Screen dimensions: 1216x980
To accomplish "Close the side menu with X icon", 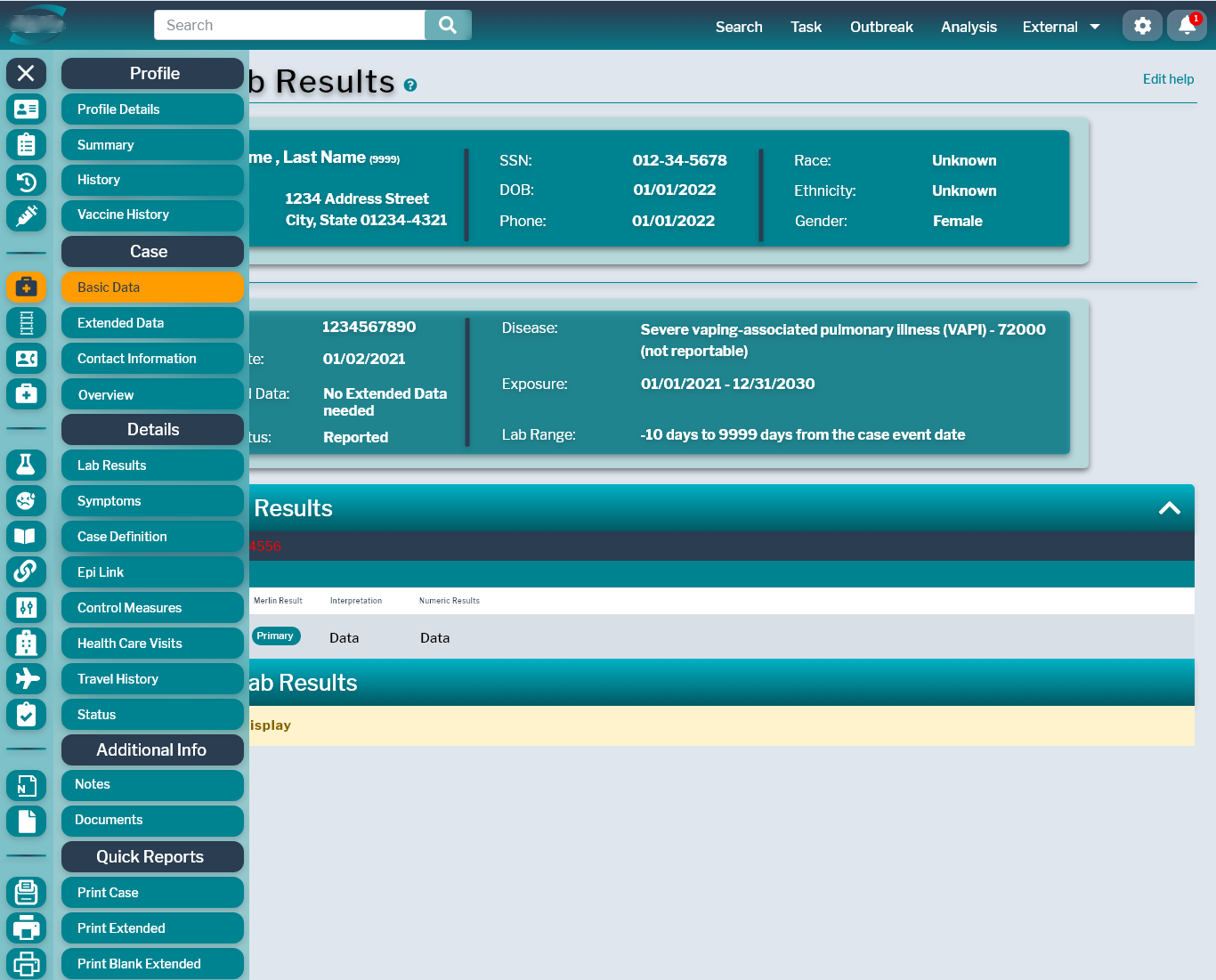I will [x=26, y=73].
